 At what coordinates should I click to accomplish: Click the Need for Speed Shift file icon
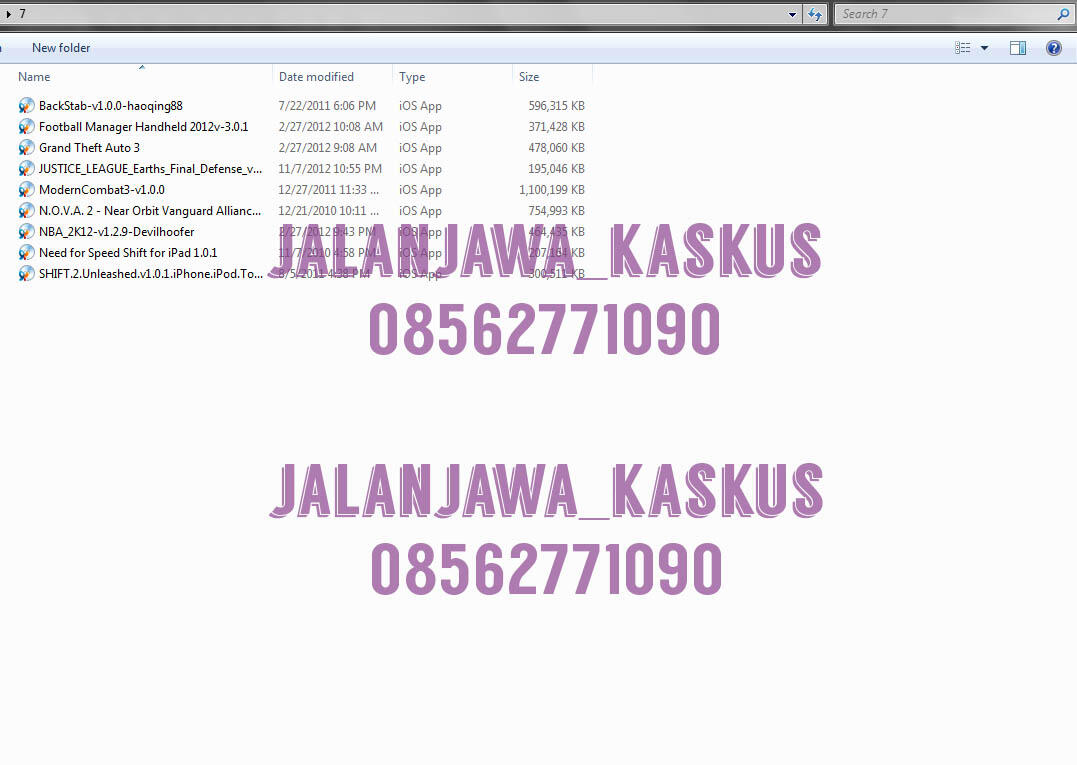(26, 253)
